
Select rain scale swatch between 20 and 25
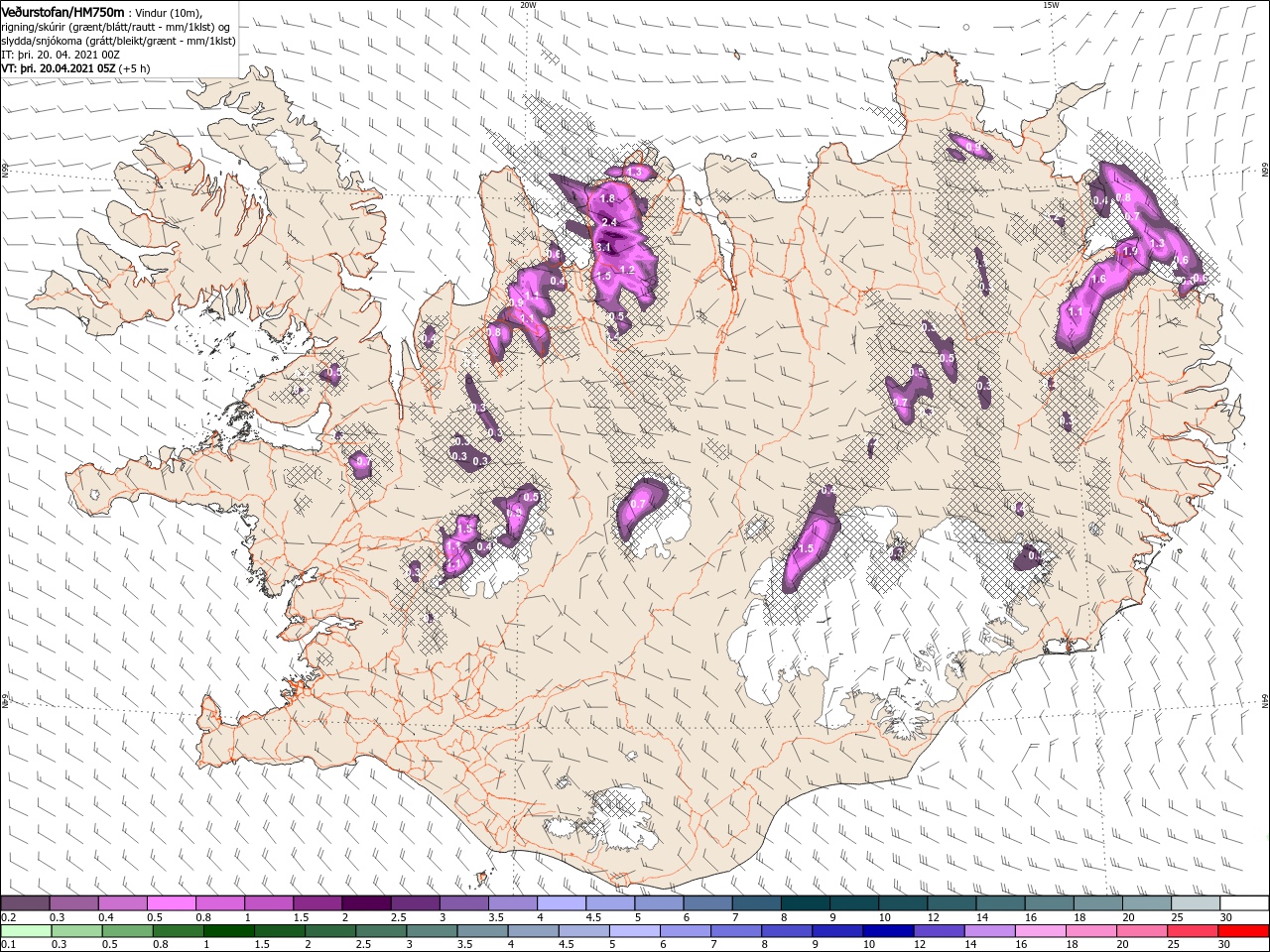[1140, 931]
